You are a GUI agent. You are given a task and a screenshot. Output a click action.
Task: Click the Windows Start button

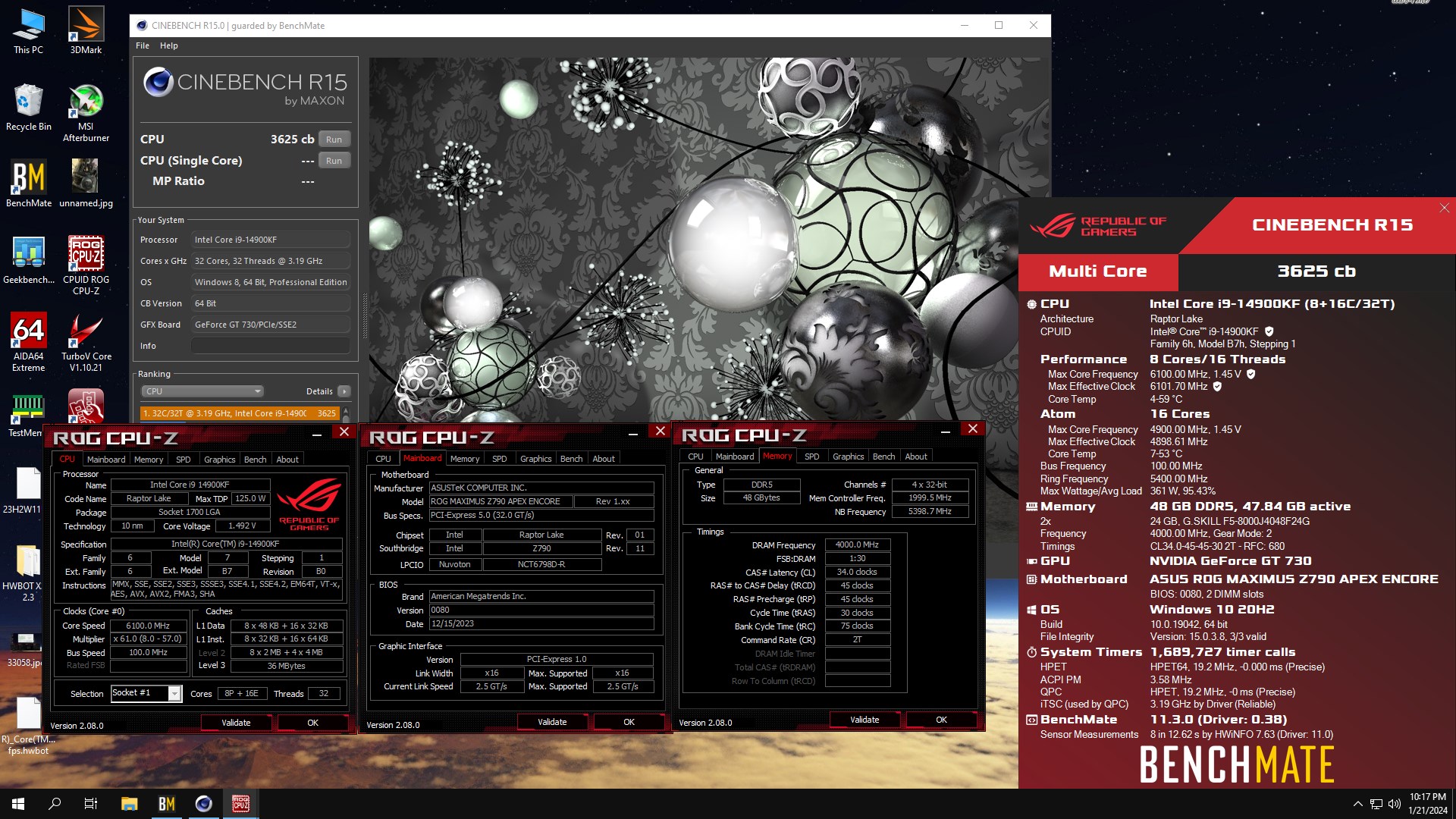tap(18, 804)
